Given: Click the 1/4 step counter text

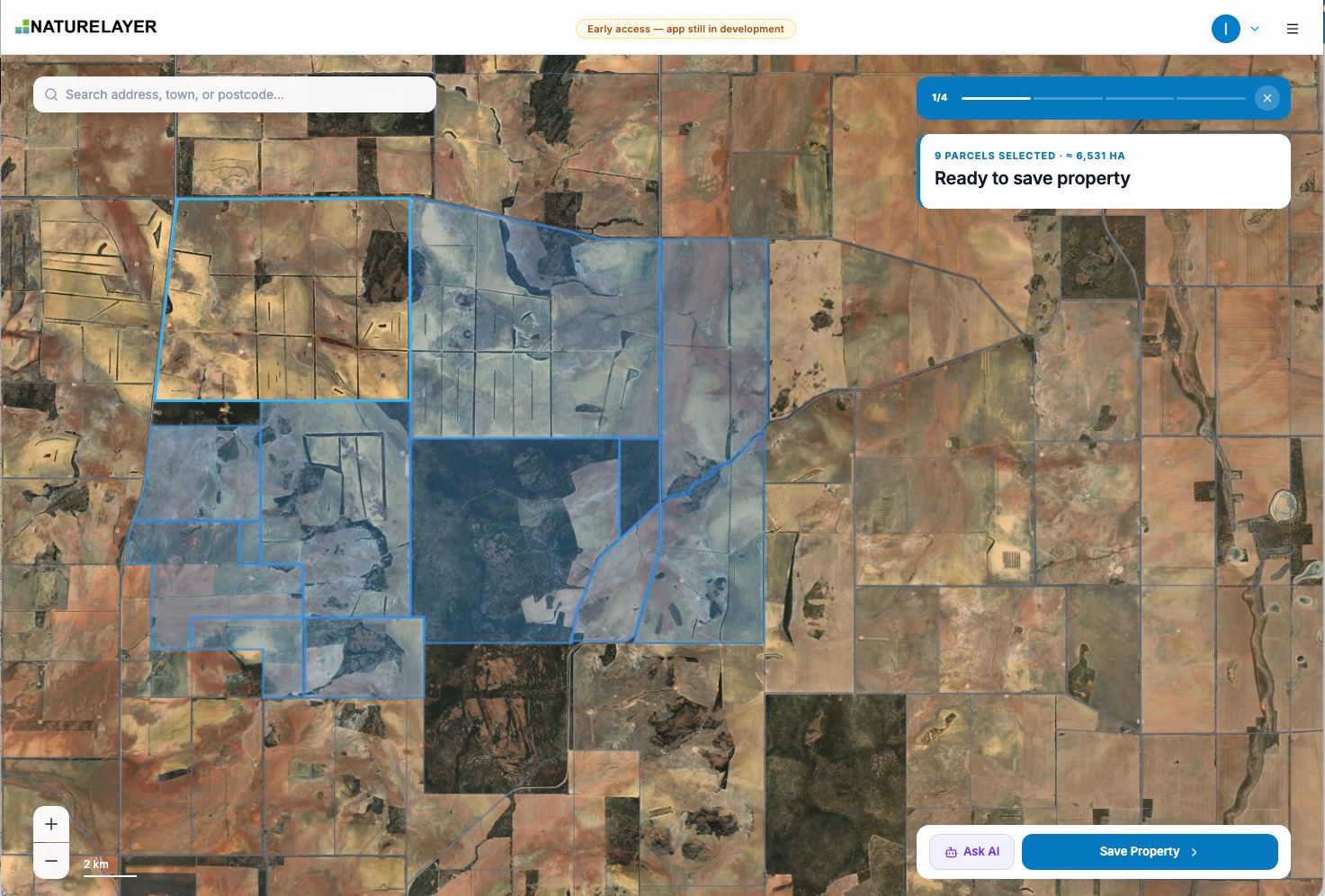Looking at the screenshot, I should click(x=939, y=98).
